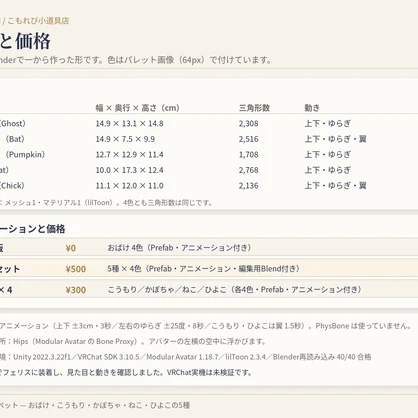
Task: Click the (Chick) name cell
Action: tap(12, 186)
